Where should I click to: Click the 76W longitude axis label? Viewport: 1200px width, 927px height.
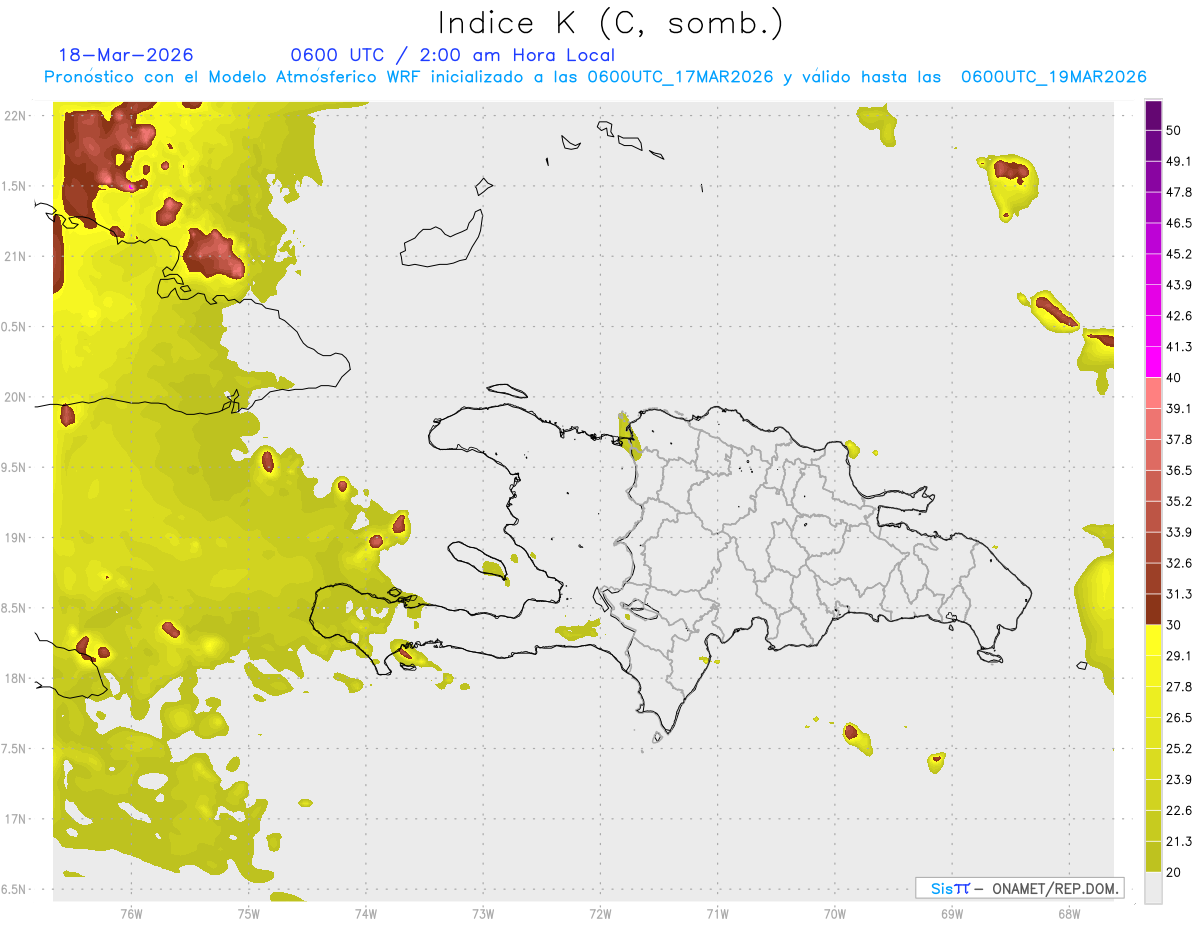(131, 913)
